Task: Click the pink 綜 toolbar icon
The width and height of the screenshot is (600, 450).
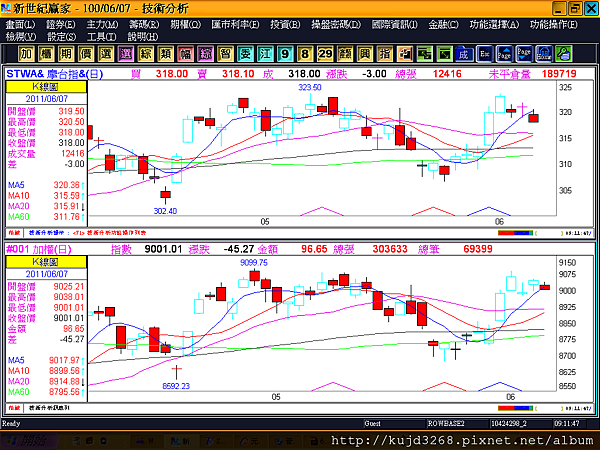Action: coord(205,54)
